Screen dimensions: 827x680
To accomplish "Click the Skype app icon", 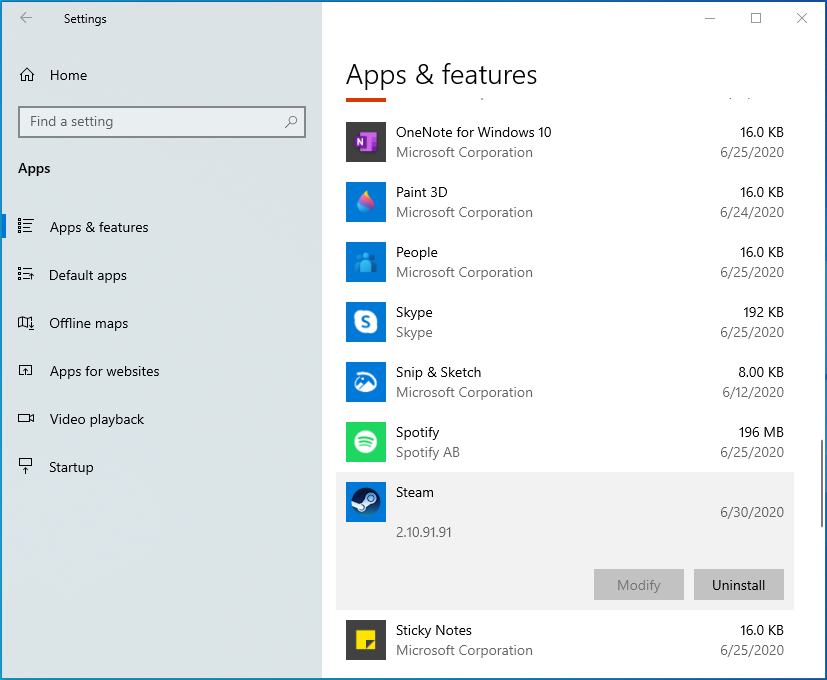I will pos(366,322).
